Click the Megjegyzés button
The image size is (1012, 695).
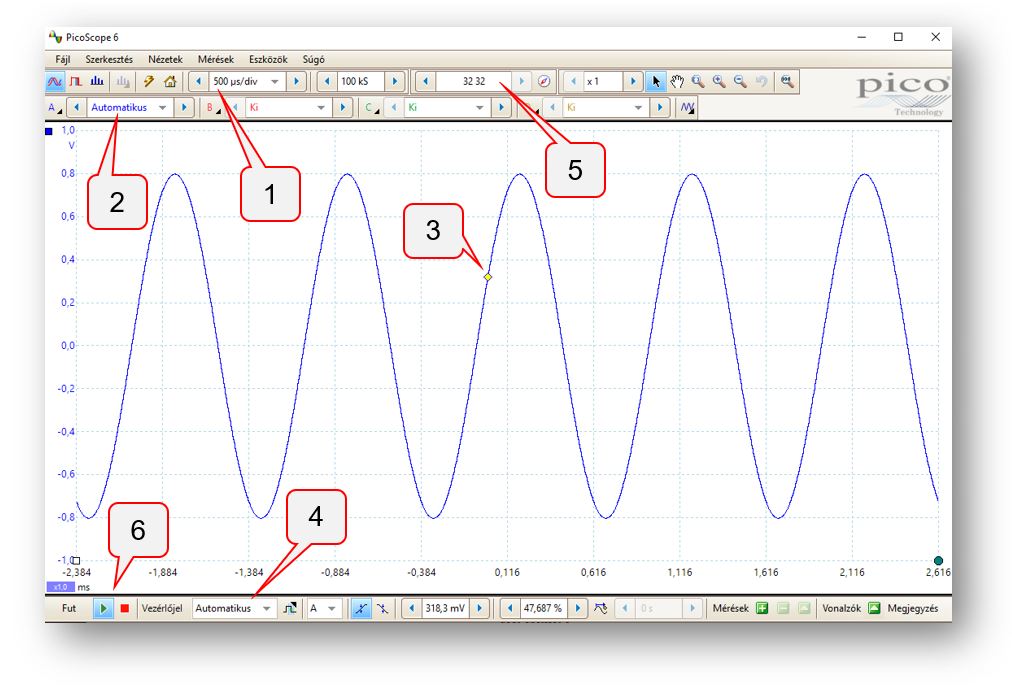912,608
